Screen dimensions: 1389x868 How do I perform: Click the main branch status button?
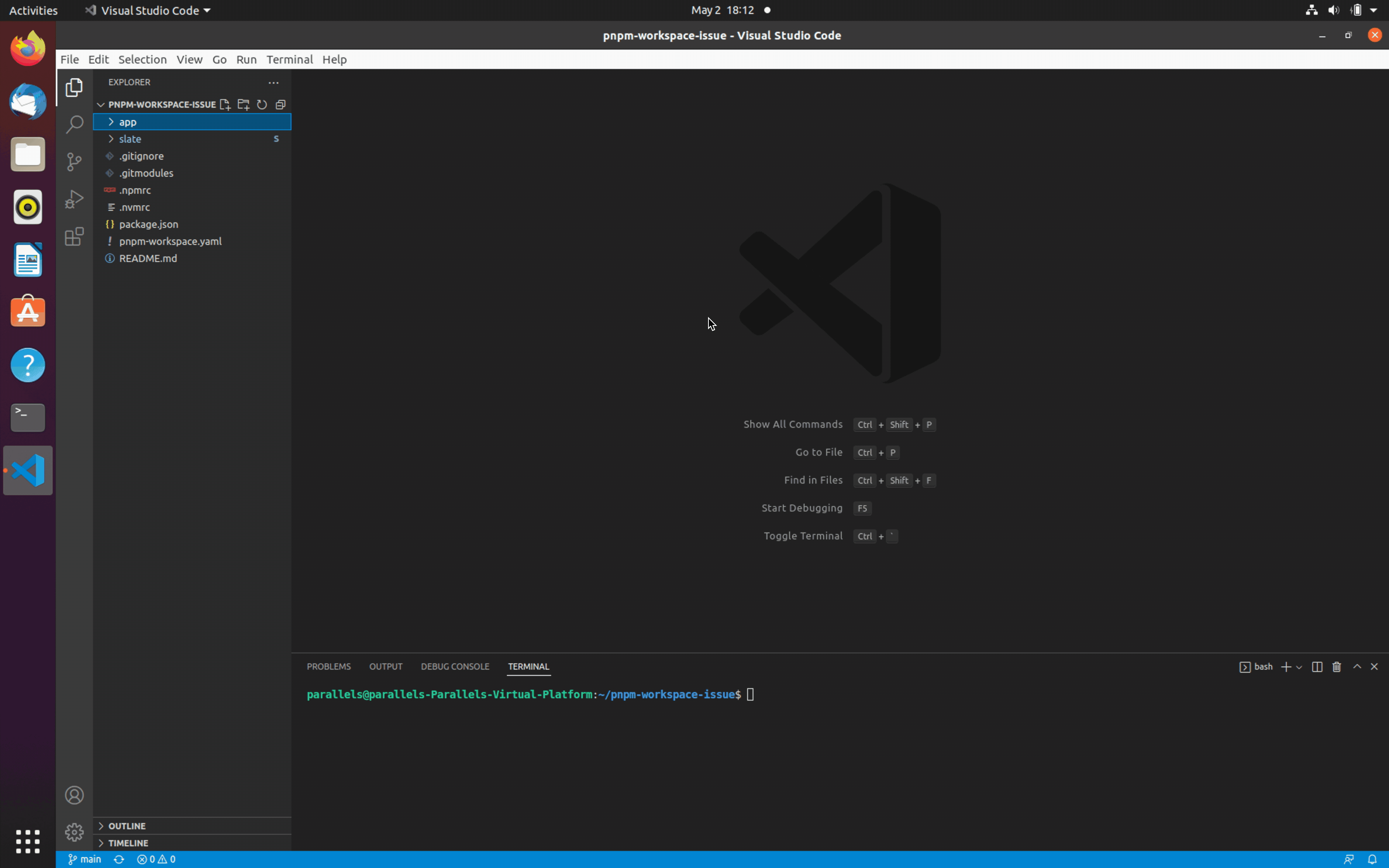[85, 859]
